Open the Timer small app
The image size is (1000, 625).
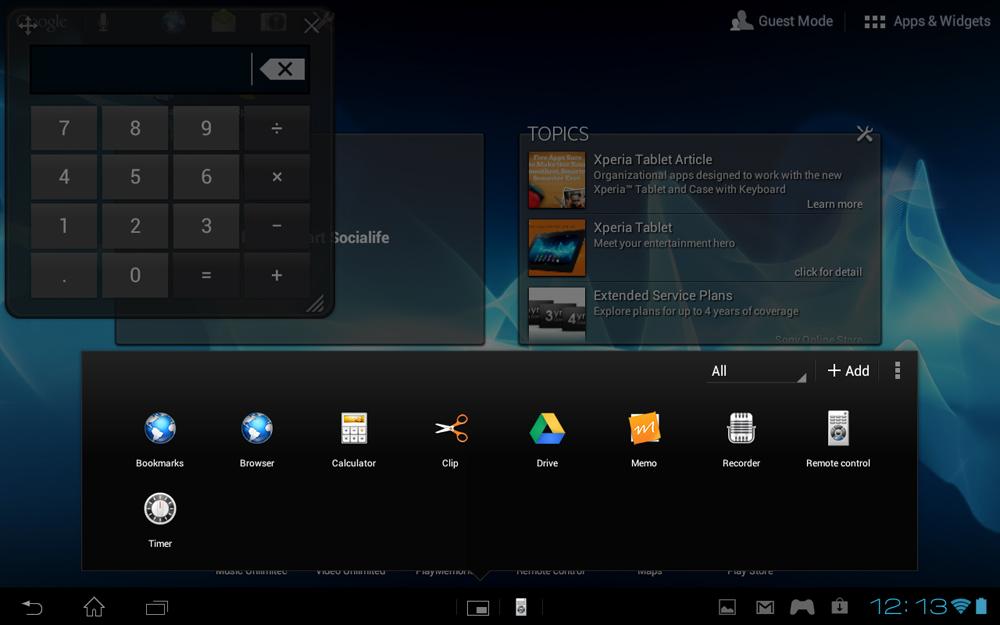159,520
